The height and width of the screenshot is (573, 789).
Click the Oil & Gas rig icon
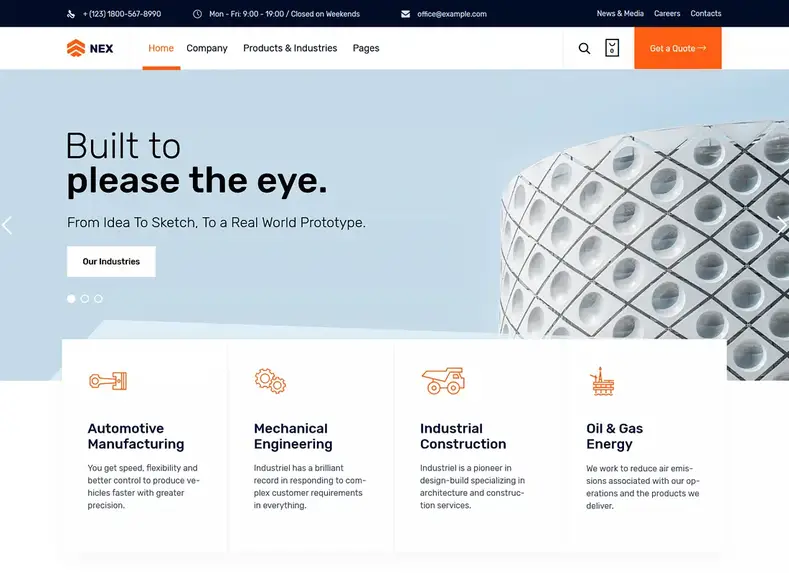602,381
